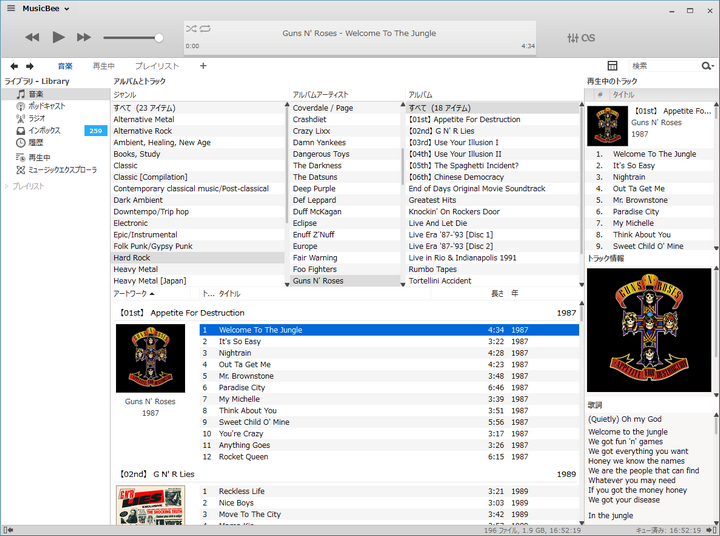Click large artwork in トラック情報 panel
The height and width of the screenshot is (536, 720).
[649, 330]
